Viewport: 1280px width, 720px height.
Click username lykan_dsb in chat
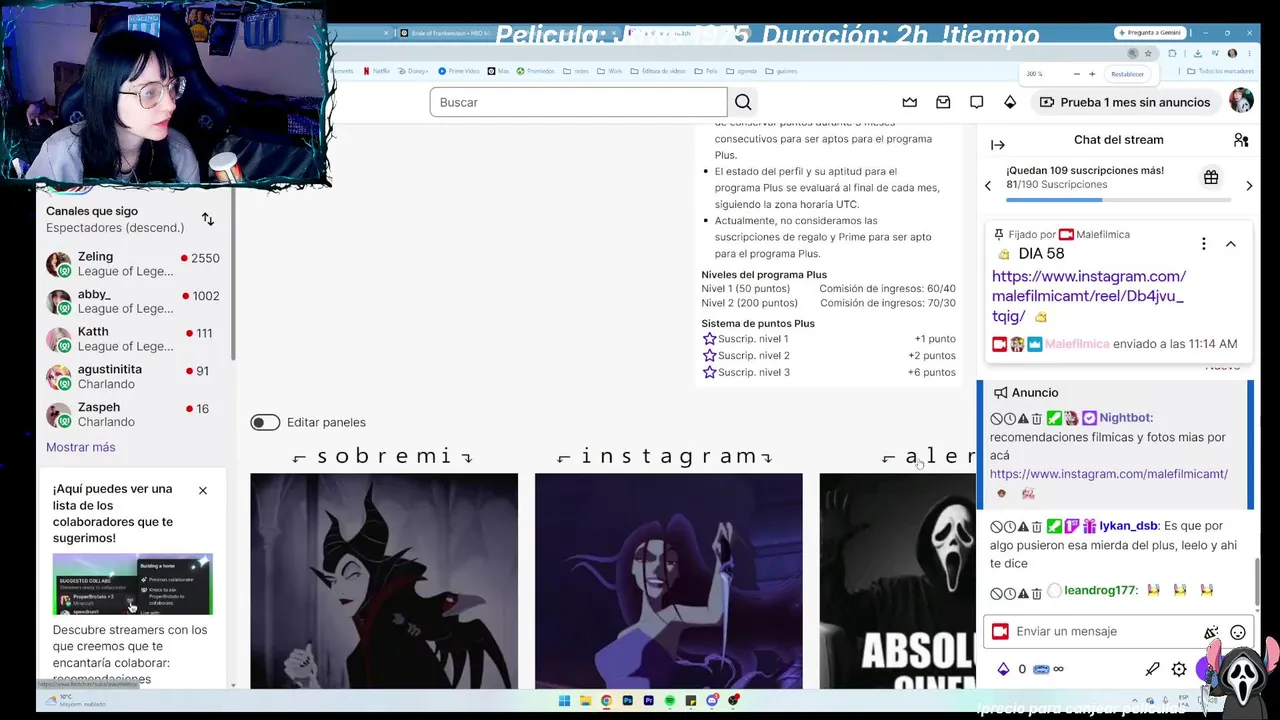[x=1128, y=526]
